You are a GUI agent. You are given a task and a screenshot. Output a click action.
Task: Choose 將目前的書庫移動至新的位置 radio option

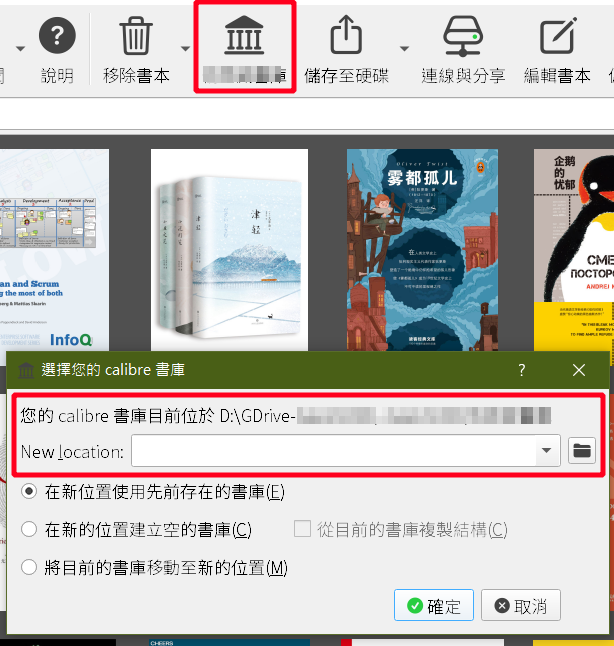coord(30,568)
